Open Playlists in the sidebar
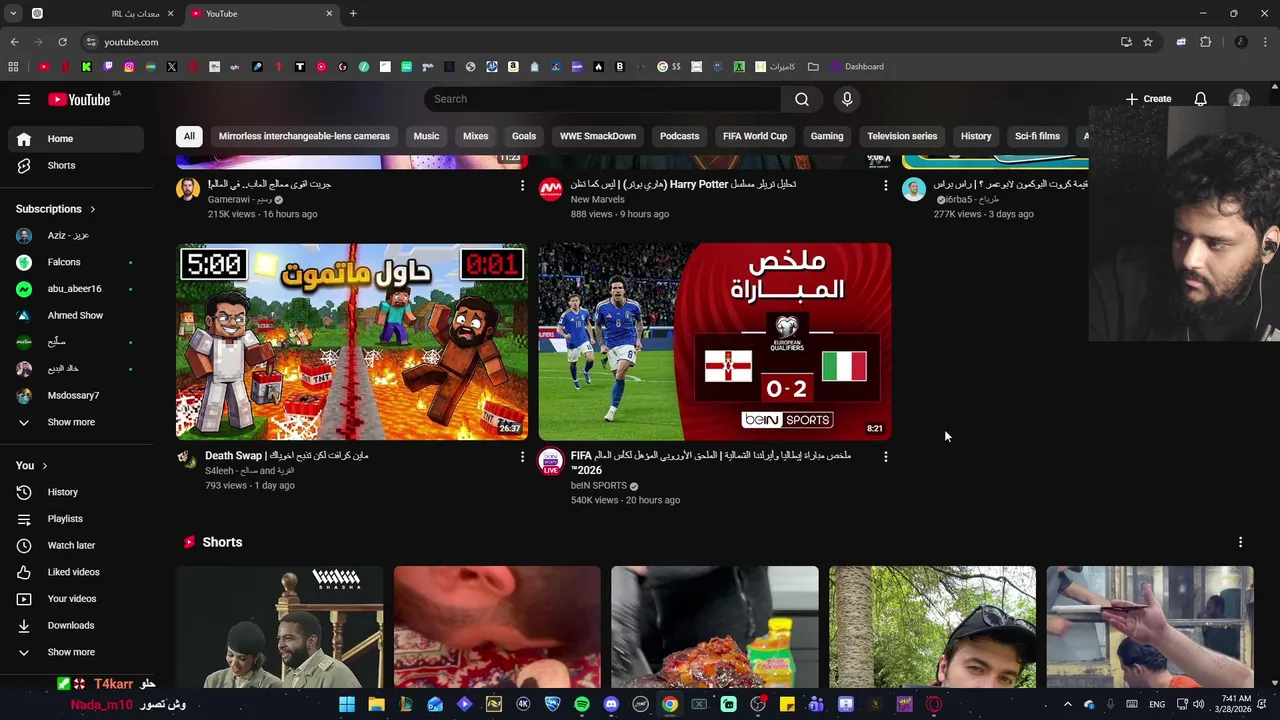 (76, 519)
